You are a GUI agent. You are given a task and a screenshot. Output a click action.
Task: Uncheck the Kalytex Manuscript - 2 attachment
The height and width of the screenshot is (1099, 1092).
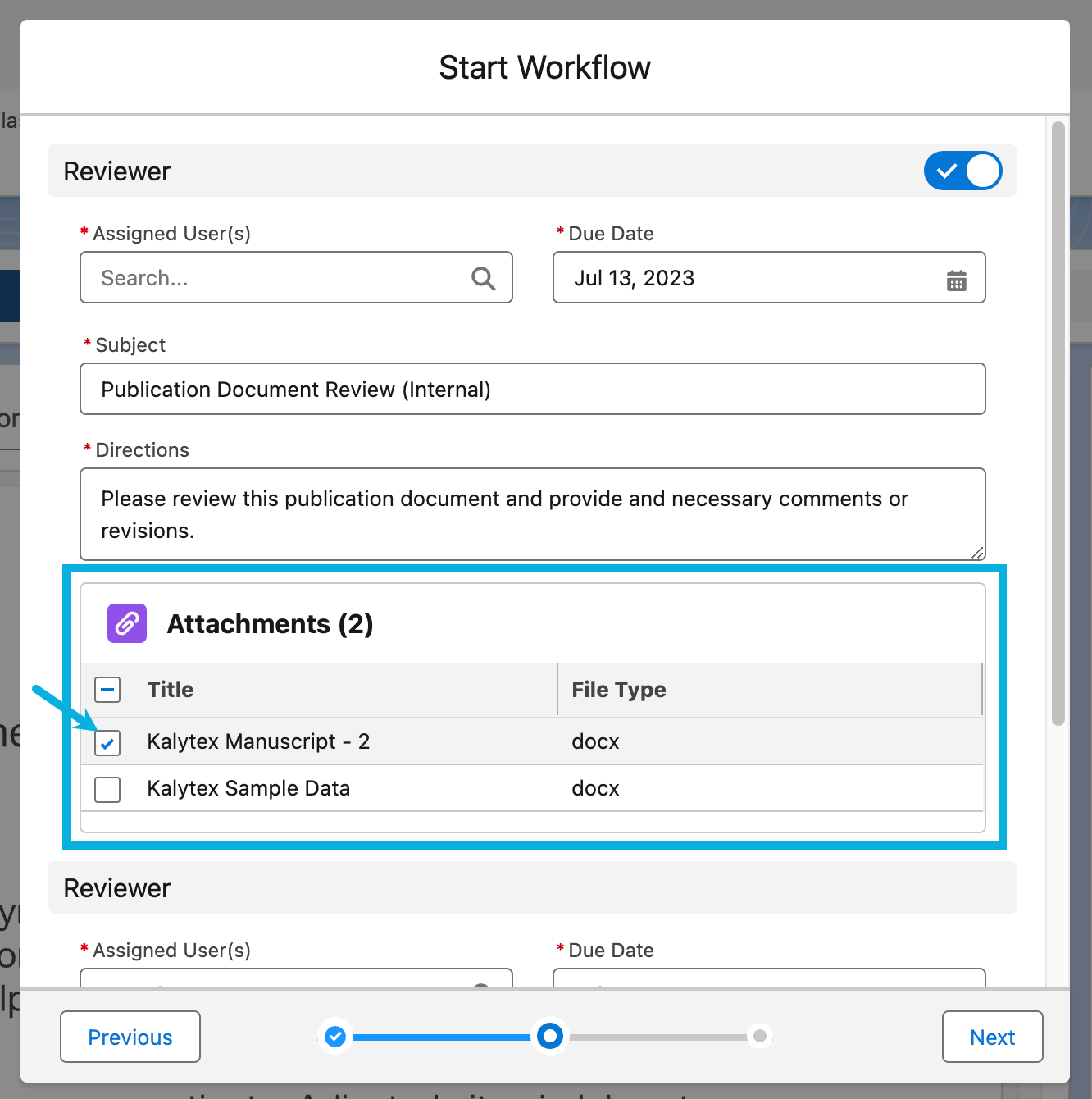(107, 743)
